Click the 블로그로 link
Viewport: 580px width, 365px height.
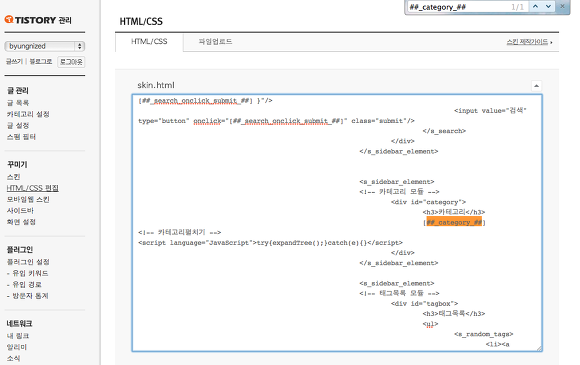click(41, 61)
